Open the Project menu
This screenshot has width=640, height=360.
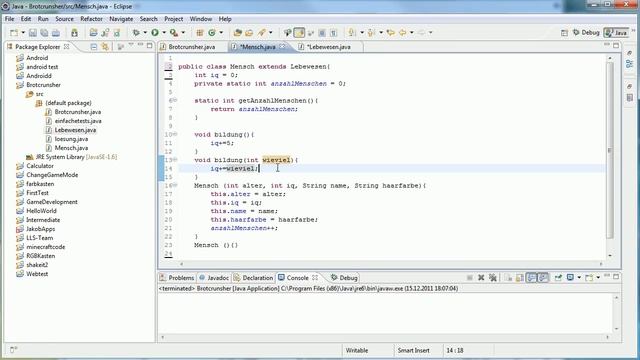[x=173, y=19]
